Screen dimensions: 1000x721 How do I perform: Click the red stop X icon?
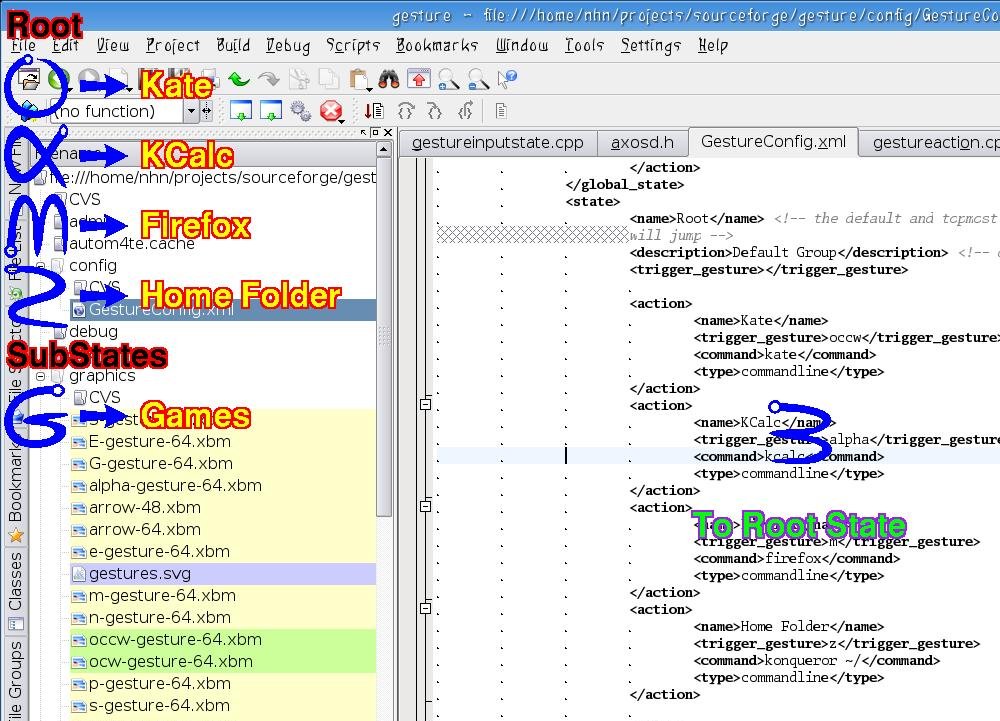click(x=330, y=111)
